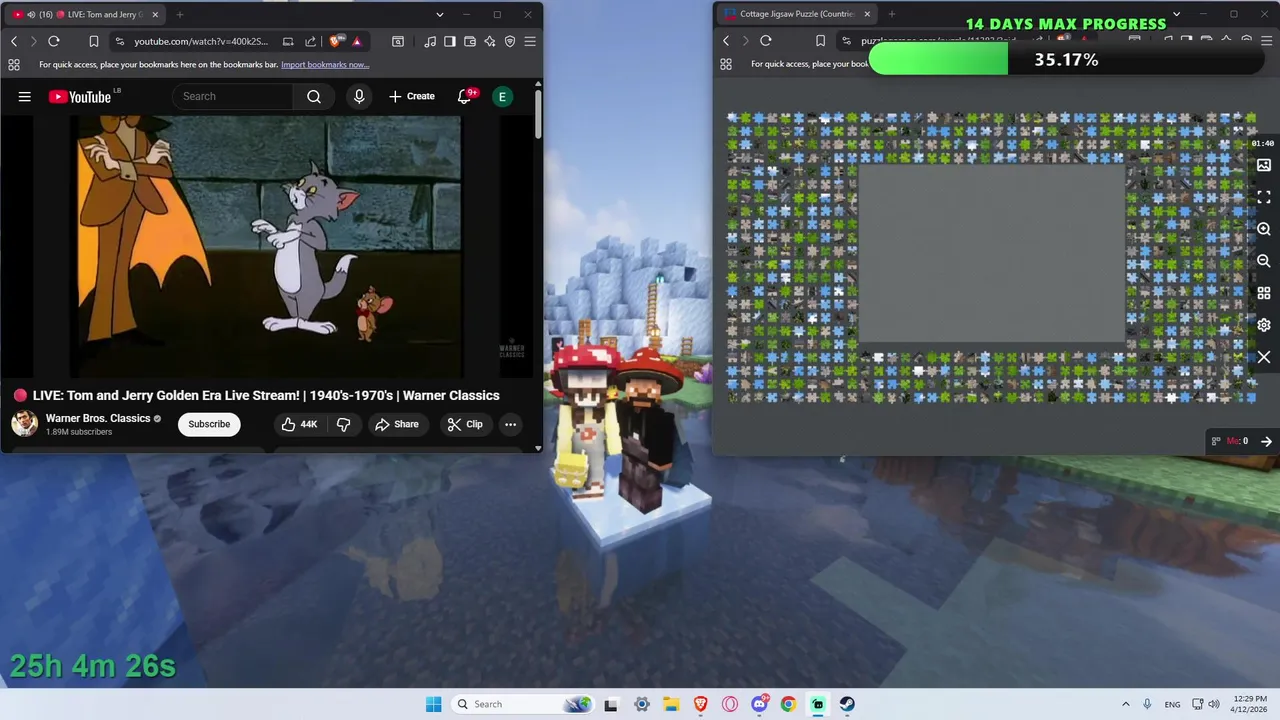Click the share icon in YouTube address bar
The width and height of the screenshot is (1280, 720).
pos(310,41)
